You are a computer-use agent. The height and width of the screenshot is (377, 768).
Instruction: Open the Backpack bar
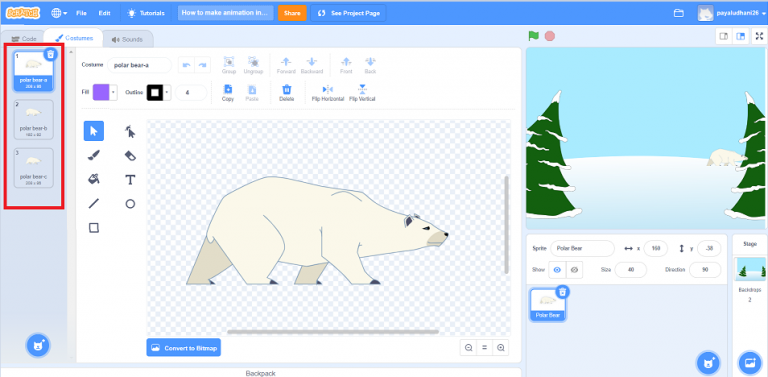click(261, 373)
